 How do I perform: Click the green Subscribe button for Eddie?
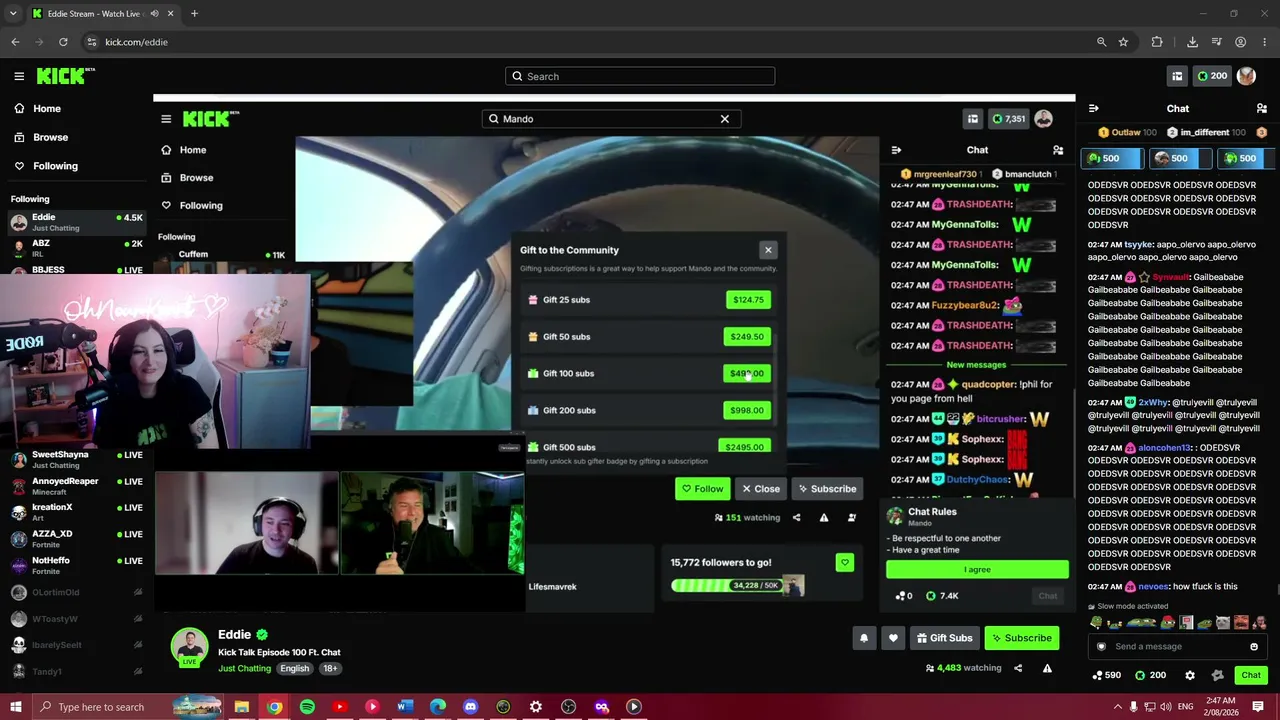pos(1021,638)
